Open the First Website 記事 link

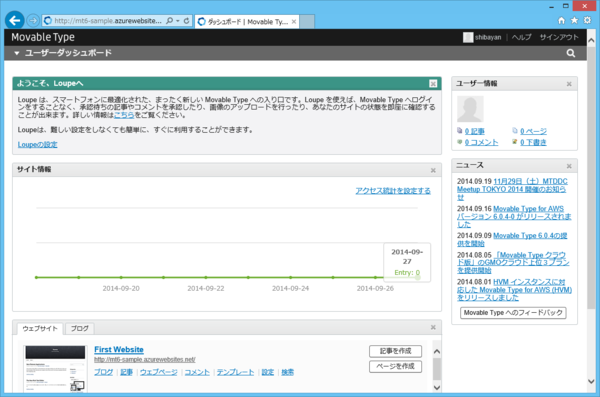(126, 372)
